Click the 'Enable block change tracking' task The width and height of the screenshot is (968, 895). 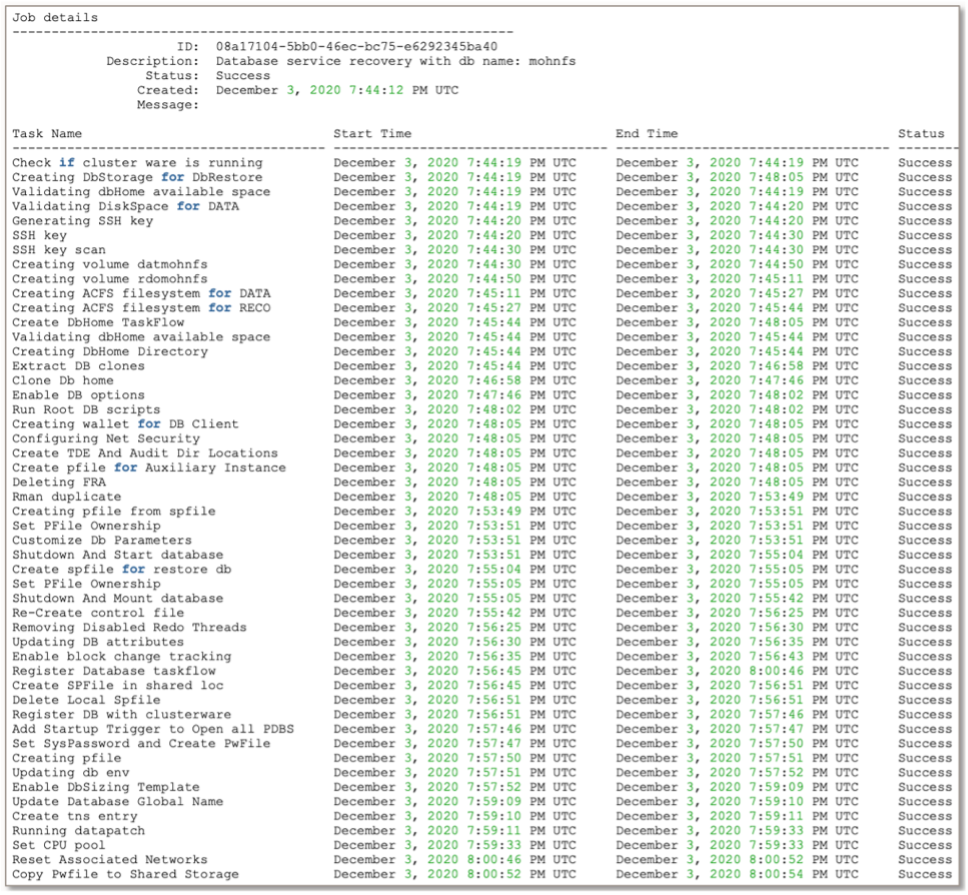pyautogui.click(x=121, y=656)
